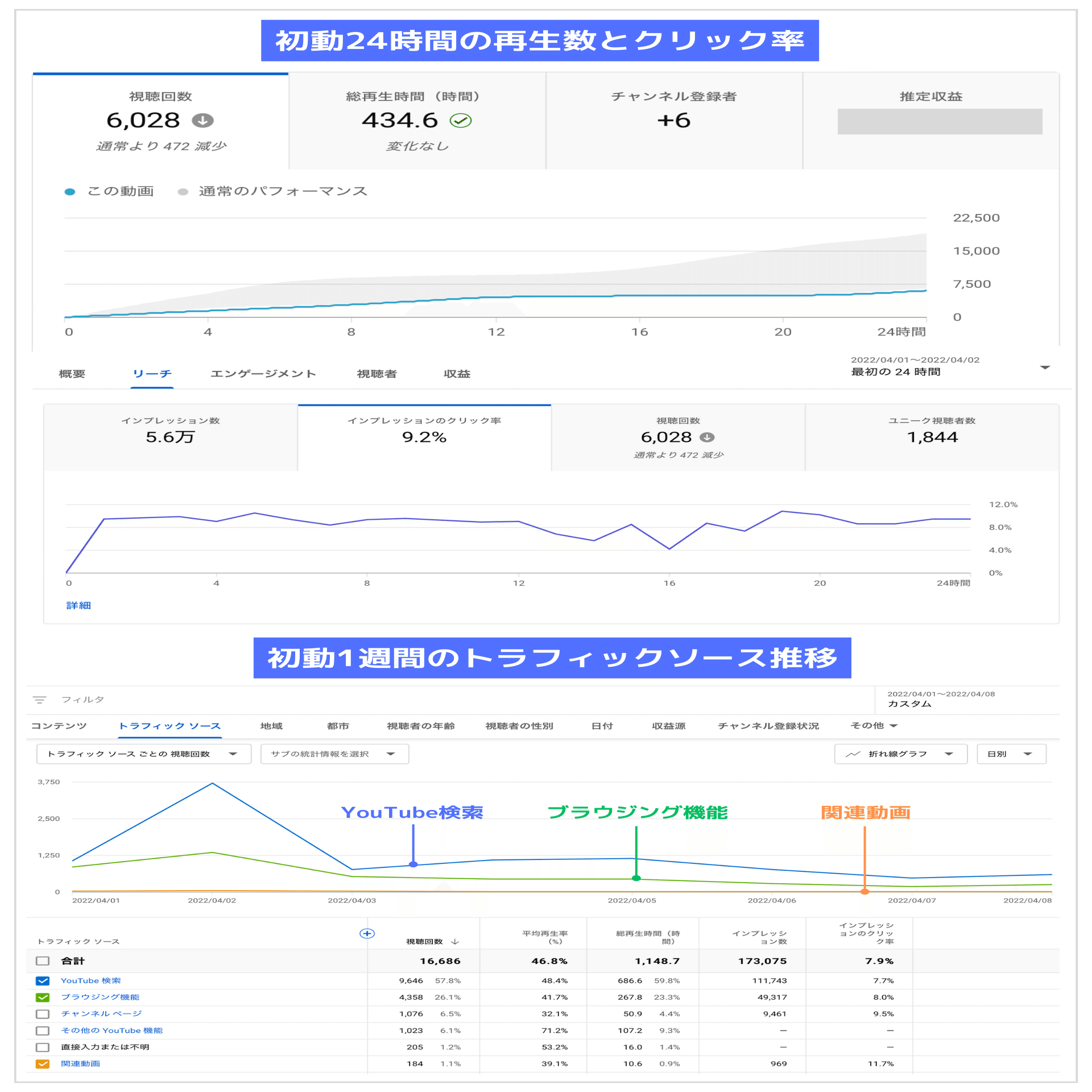Open the YouTube 検索 traffic source link
The height and width of the screenshot is (1092, 1092).
click(x=91, y=981)
